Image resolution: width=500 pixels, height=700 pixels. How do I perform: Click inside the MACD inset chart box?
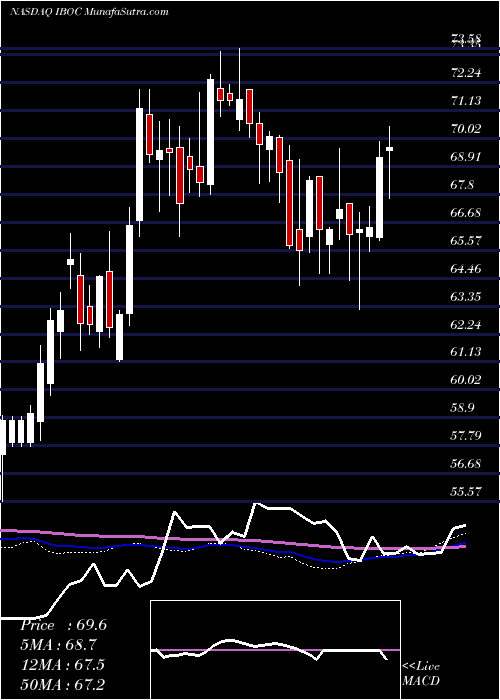pos(275,650)
